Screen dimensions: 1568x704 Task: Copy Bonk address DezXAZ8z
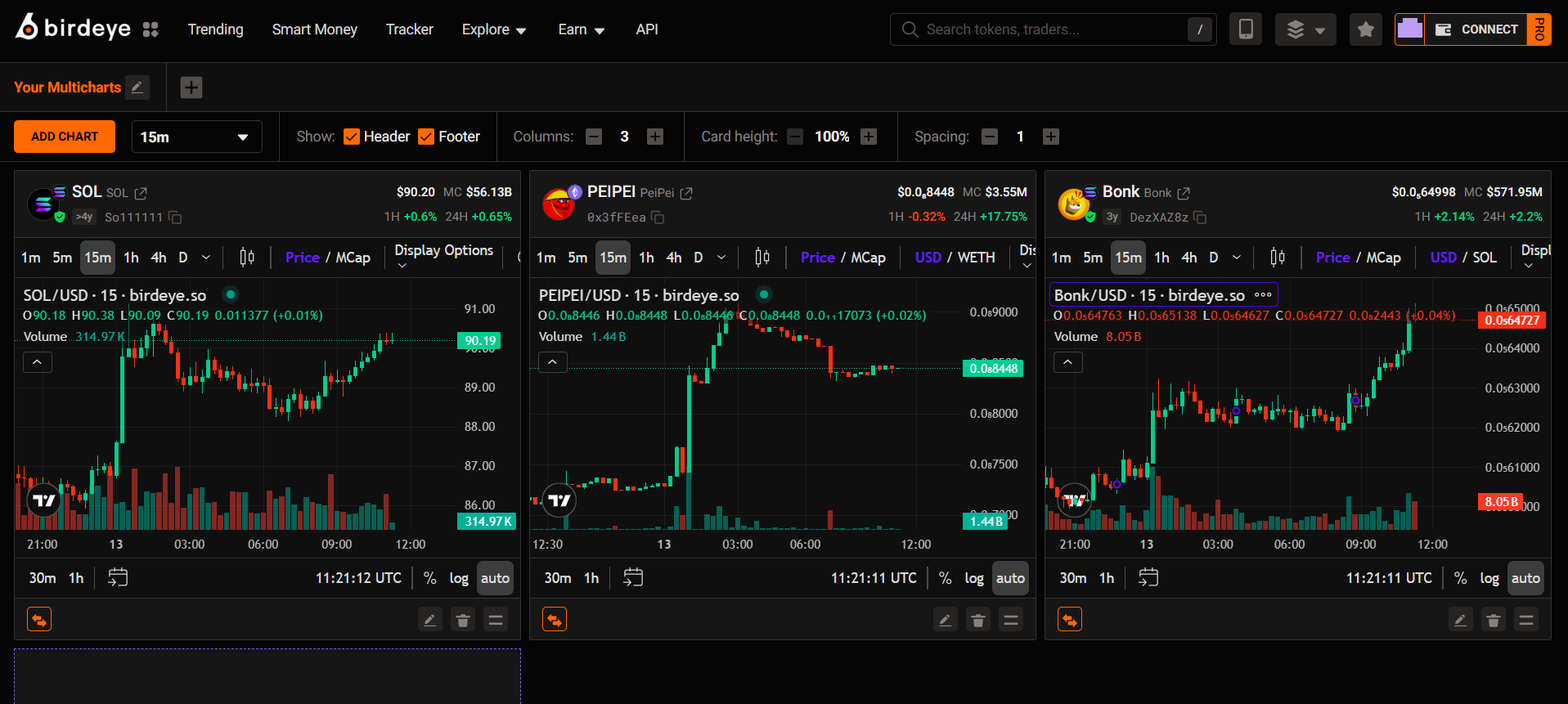1200,217
